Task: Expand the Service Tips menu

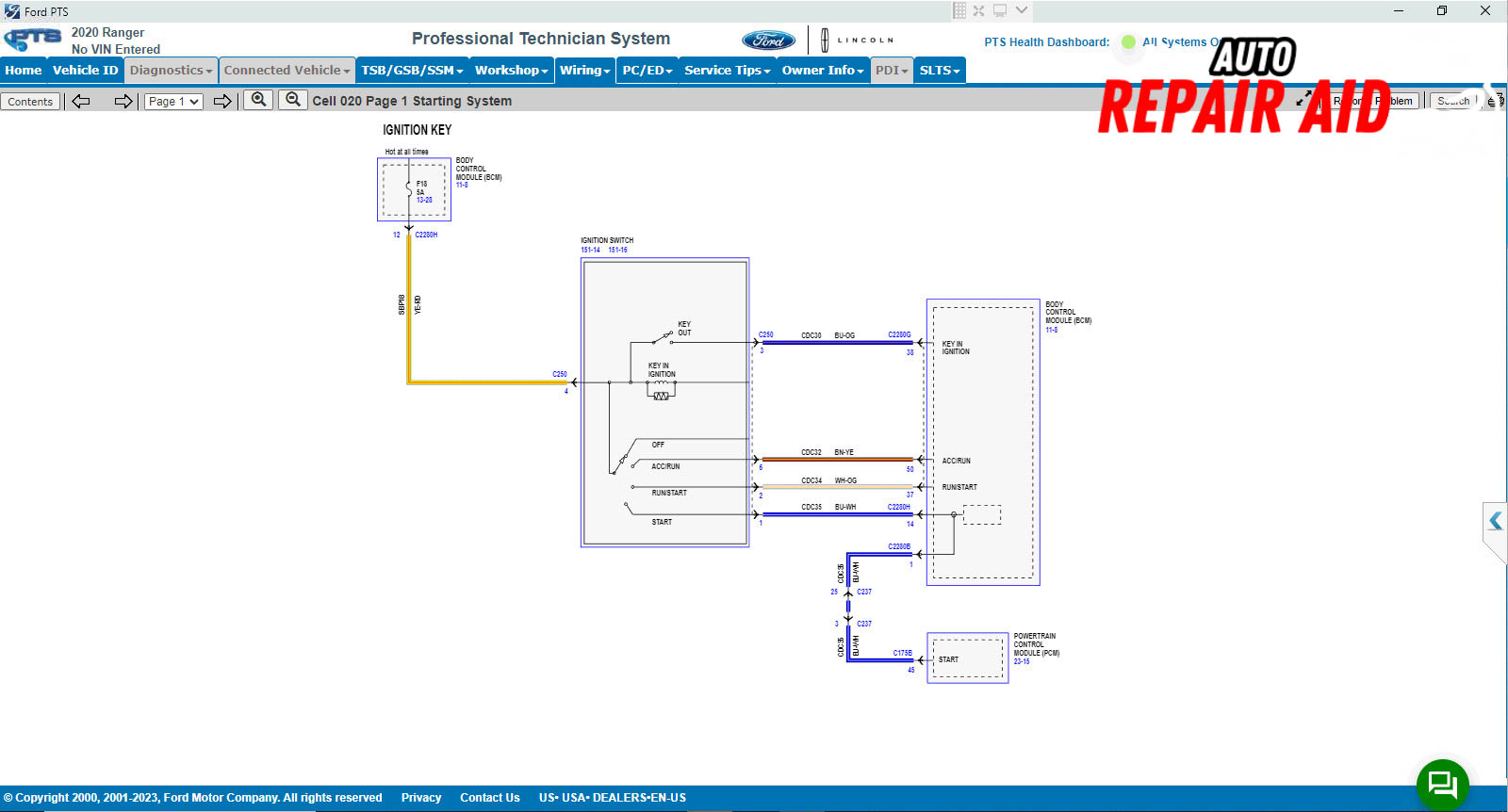Action: [727, 70]
